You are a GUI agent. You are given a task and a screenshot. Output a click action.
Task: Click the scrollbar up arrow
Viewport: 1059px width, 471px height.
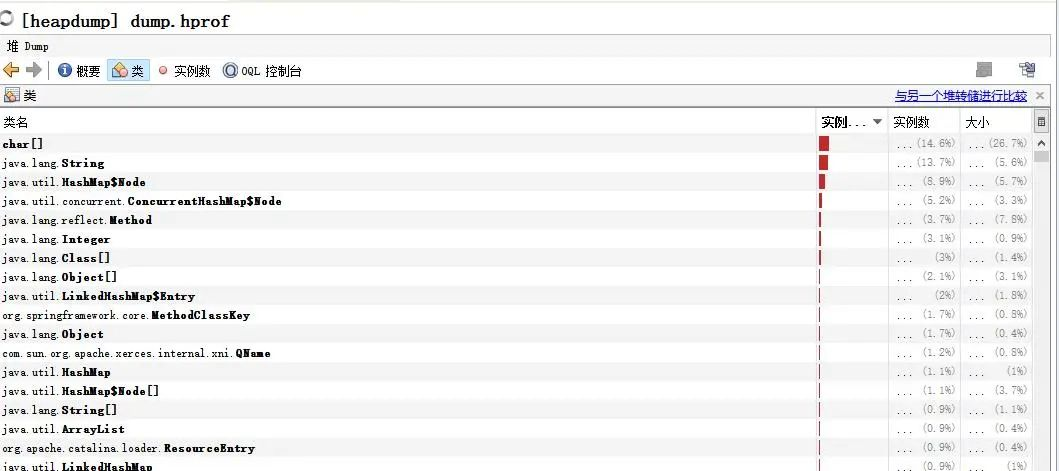click(1041, 143)
